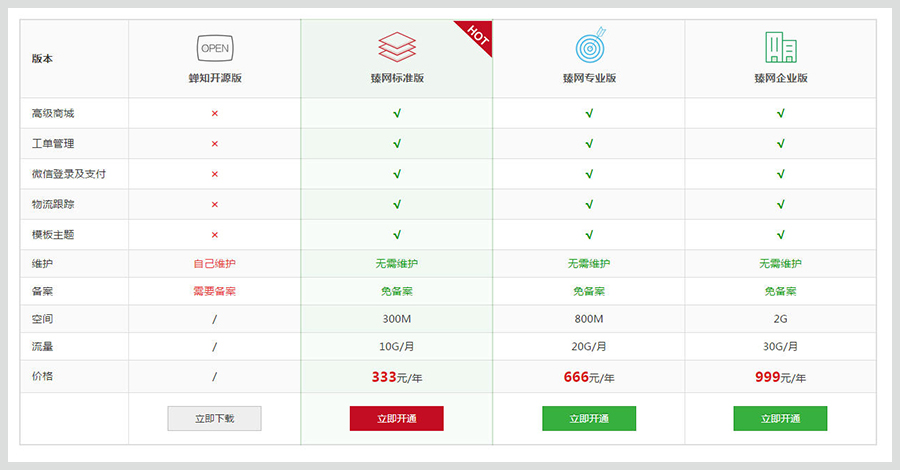Click the 10G/月 traffic value

[397, 347]
